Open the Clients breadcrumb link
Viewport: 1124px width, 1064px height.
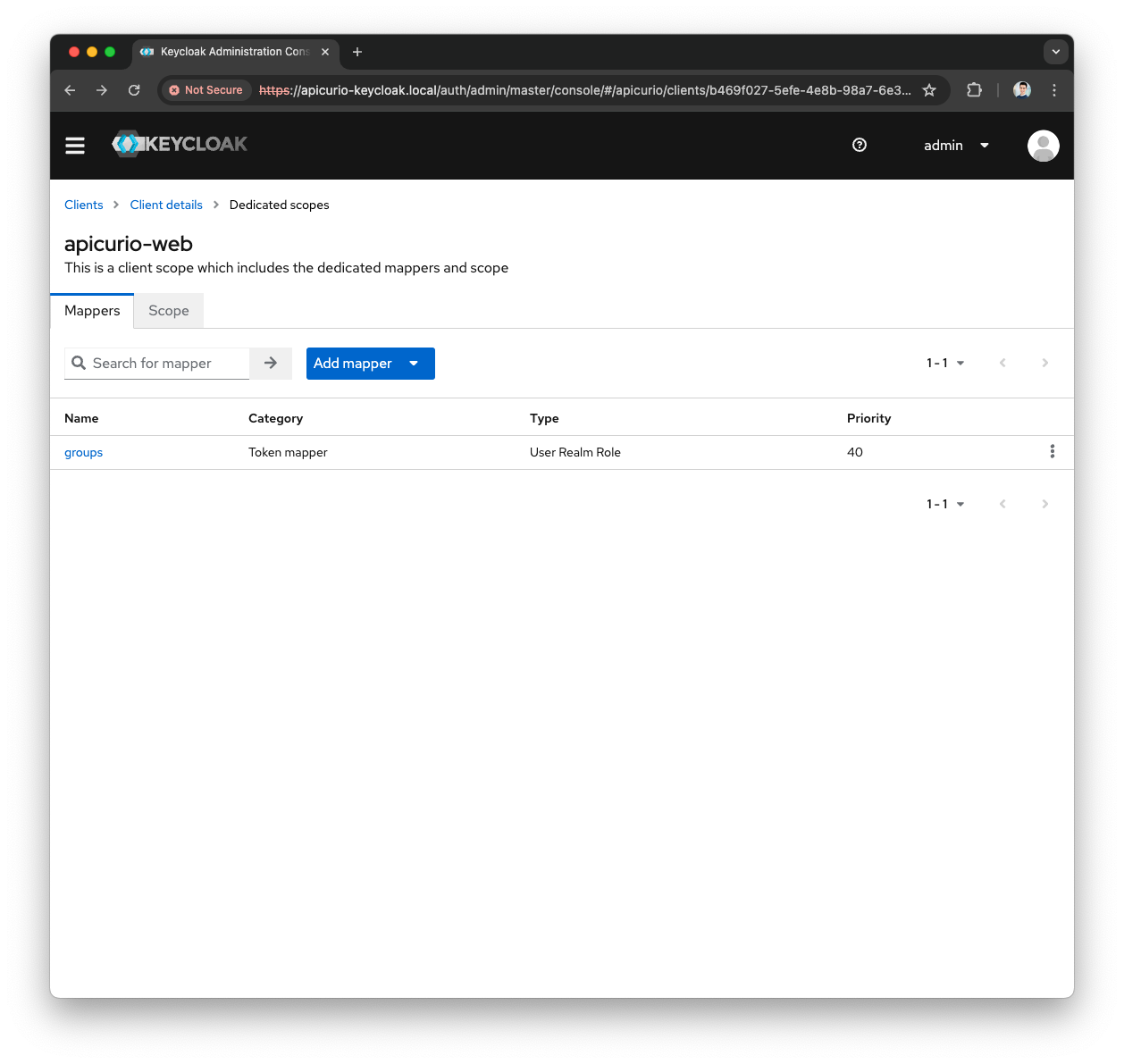point(83,205)
